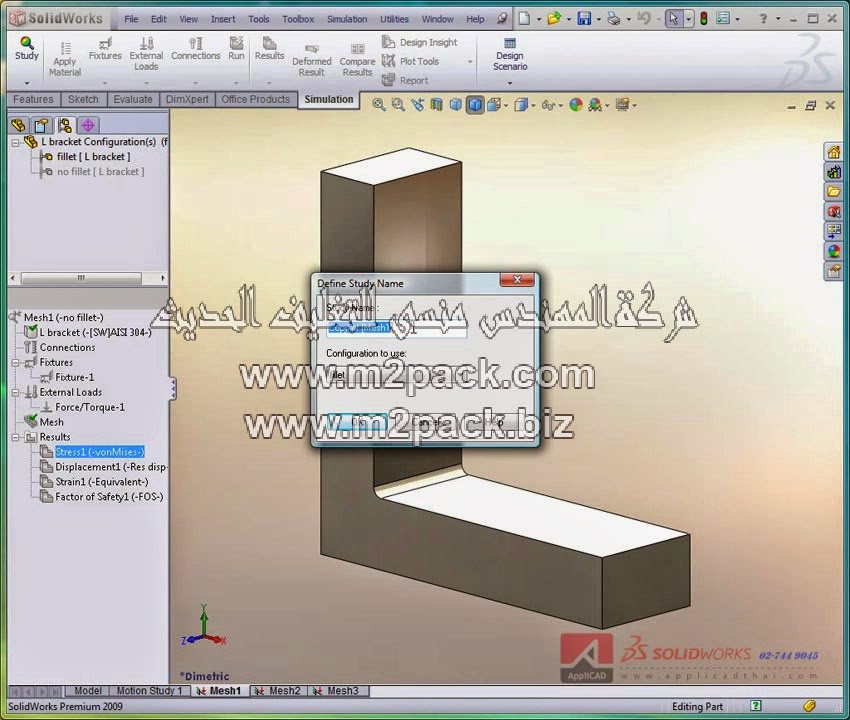
Task: Open Design Library task pane icon
Action: click(834, 172)
